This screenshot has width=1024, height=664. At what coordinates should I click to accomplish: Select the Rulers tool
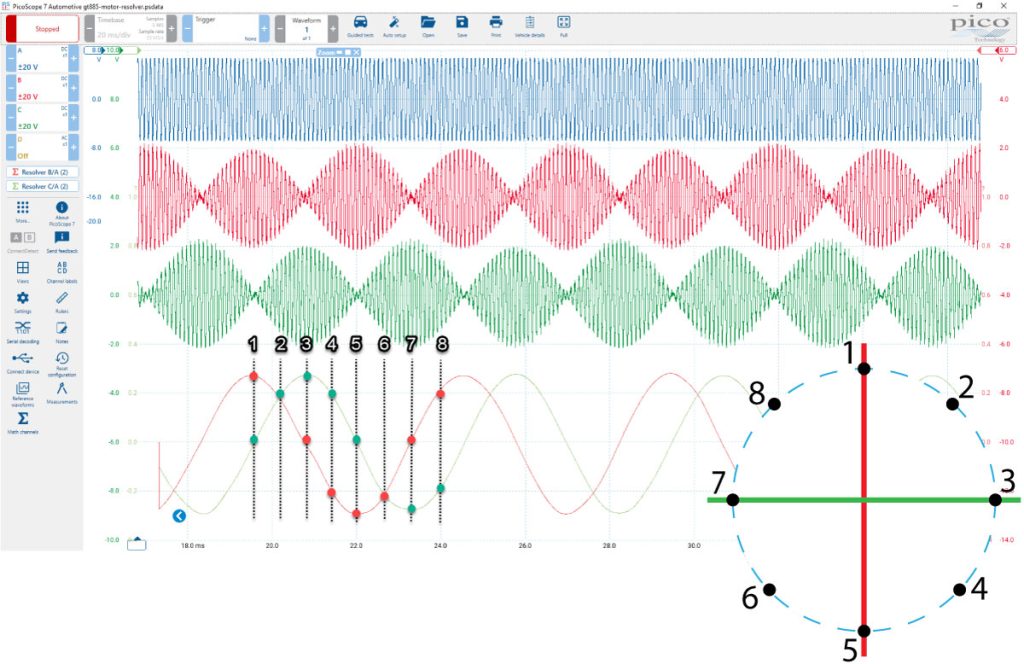(62, 302)
